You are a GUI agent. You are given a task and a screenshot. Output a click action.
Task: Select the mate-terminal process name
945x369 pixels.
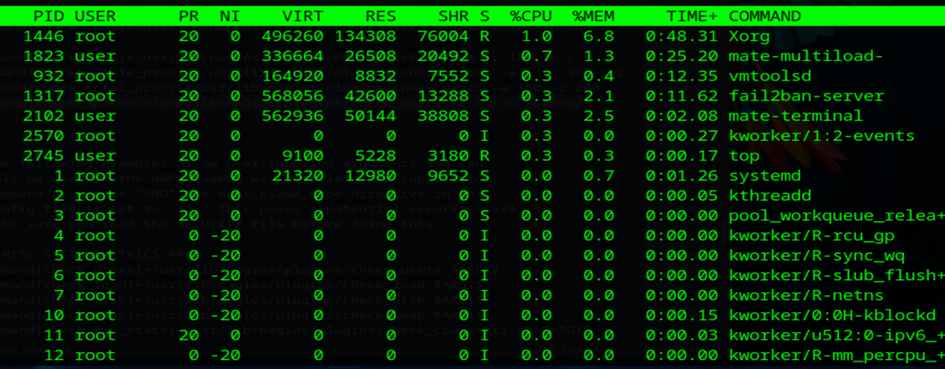coord(796,116)
